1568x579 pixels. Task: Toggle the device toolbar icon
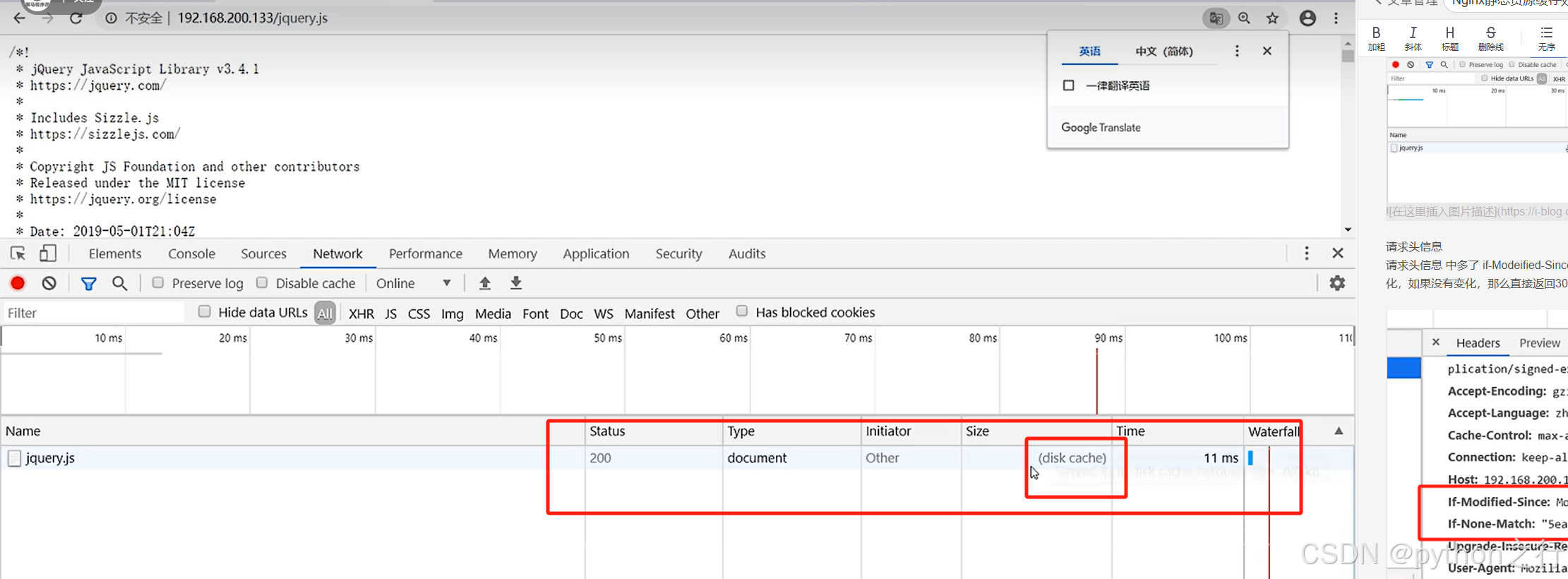point(47,253)
